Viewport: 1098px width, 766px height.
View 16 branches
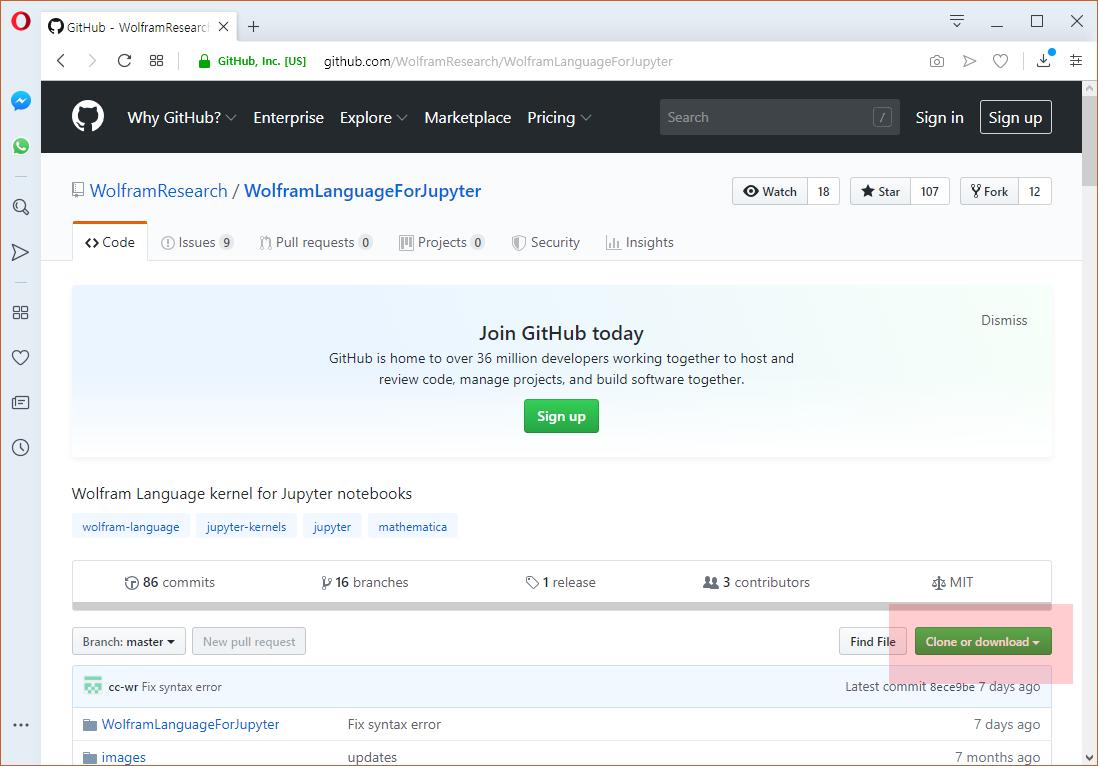[x=364, y=583]
